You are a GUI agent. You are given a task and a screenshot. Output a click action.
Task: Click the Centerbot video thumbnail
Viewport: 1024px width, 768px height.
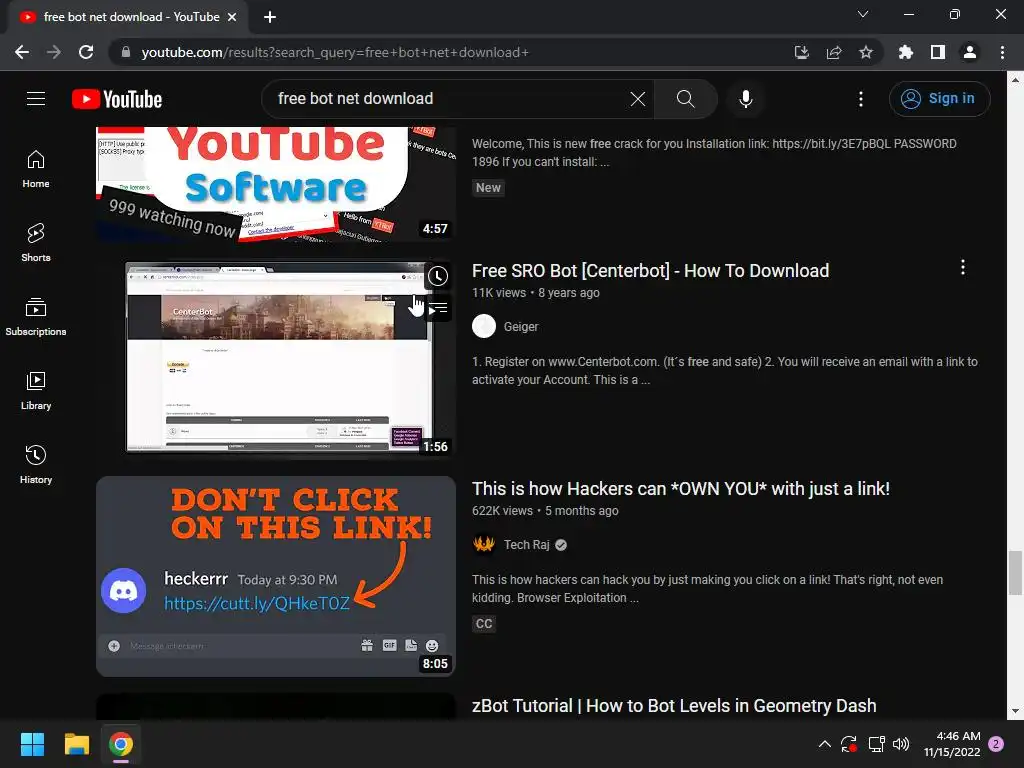coord(276,357)
